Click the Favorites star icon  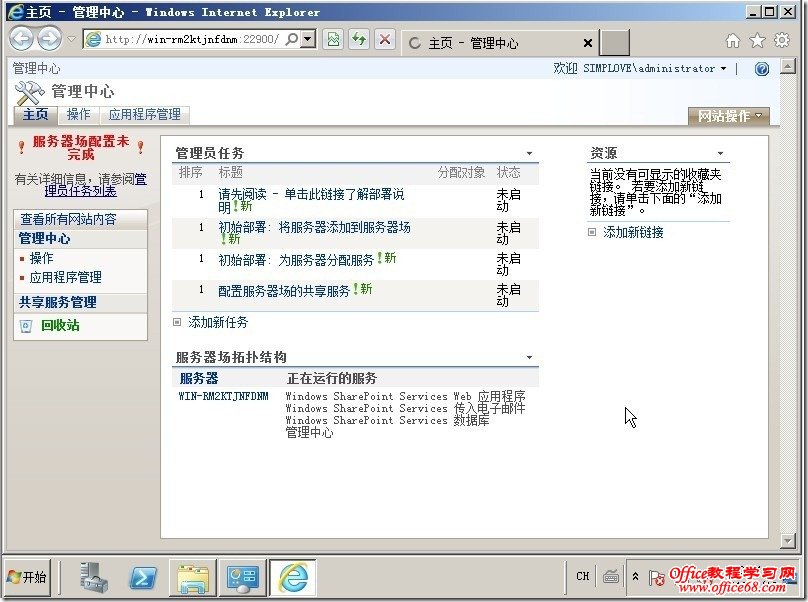coord(759,38)
